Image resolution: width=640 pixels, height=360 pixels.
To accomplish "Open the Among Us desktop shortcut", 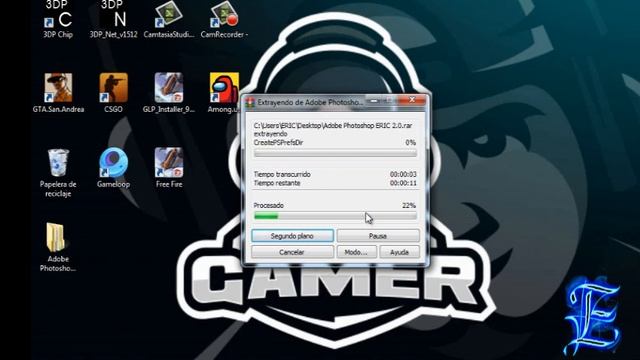I will [x=223, y=93].
